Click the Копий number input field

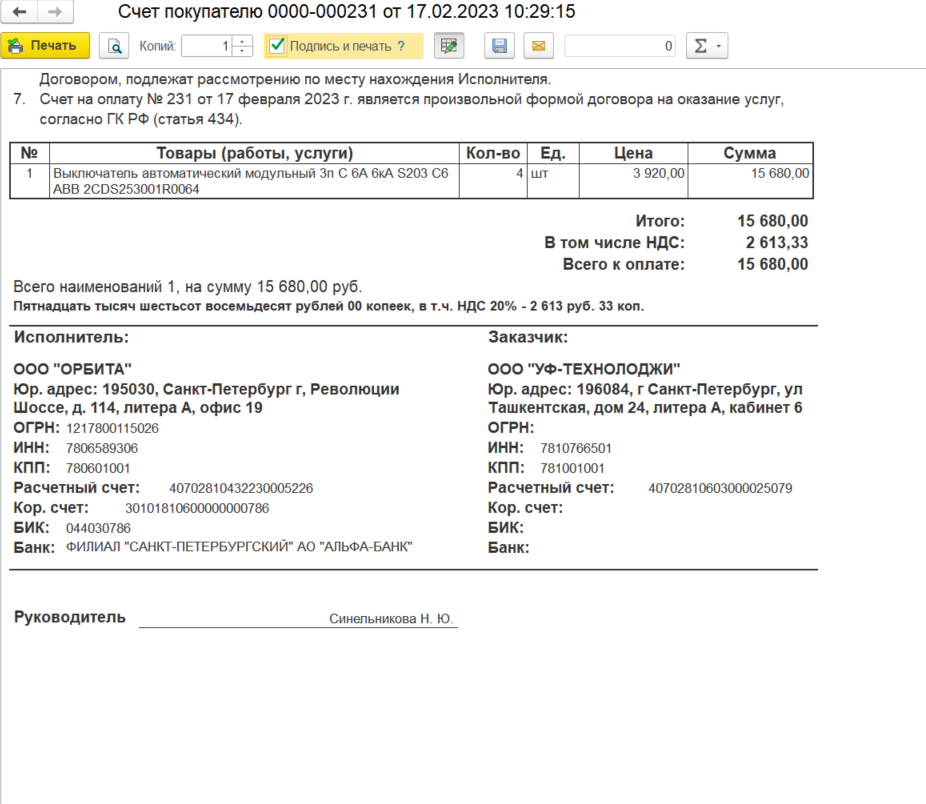coord(207,46)
